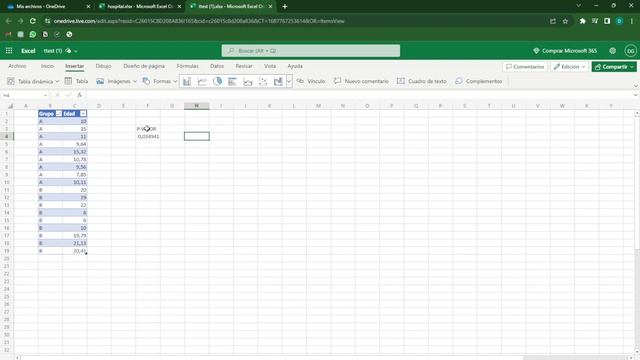Expand the ribbon display options chevron
Image resolution: width=640 pixels, height=360 pixels.
point(636,86)
